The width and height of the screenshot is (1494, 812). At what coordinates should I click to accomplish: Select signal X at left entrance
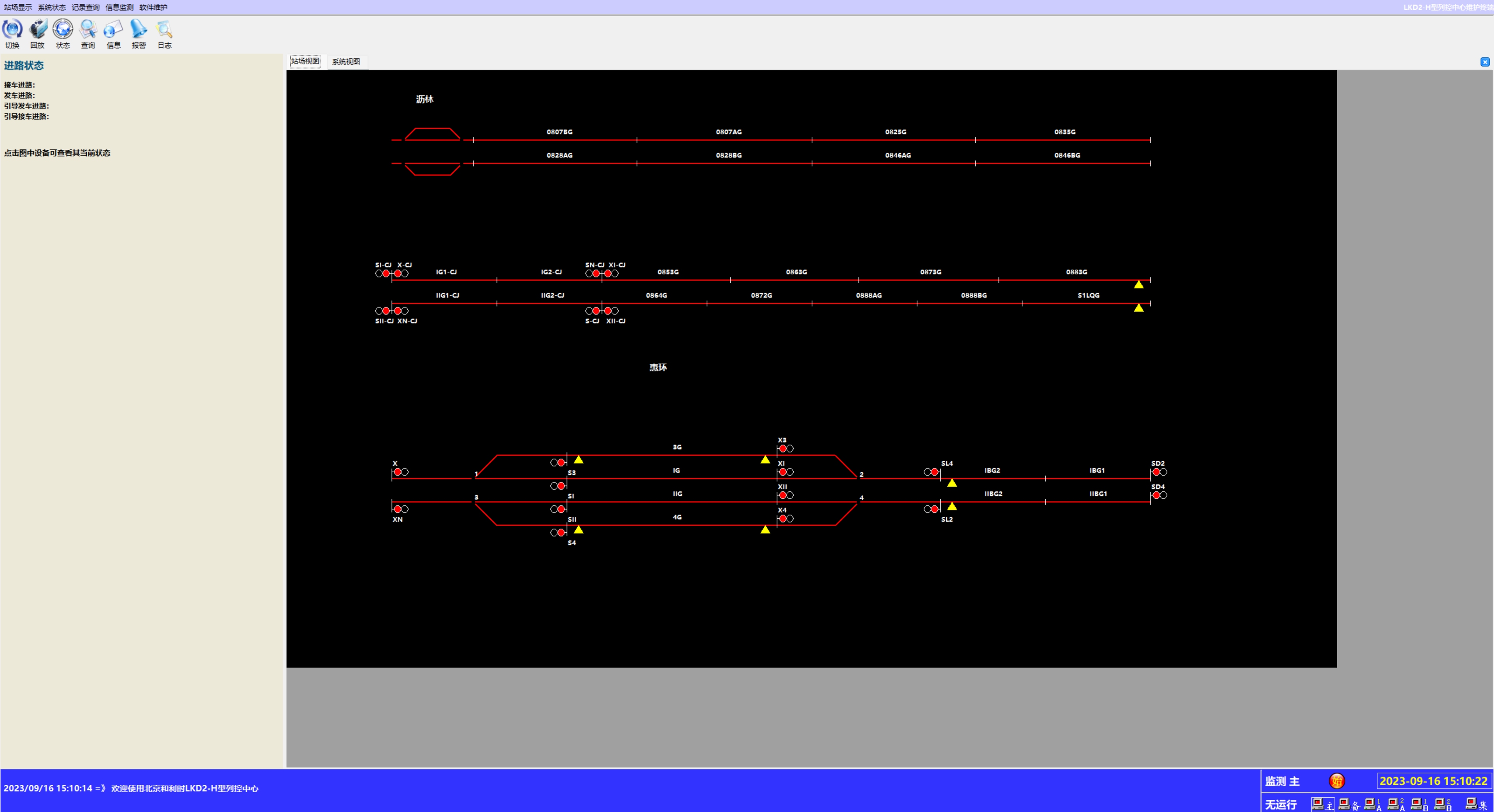click(x=401, y=472)
